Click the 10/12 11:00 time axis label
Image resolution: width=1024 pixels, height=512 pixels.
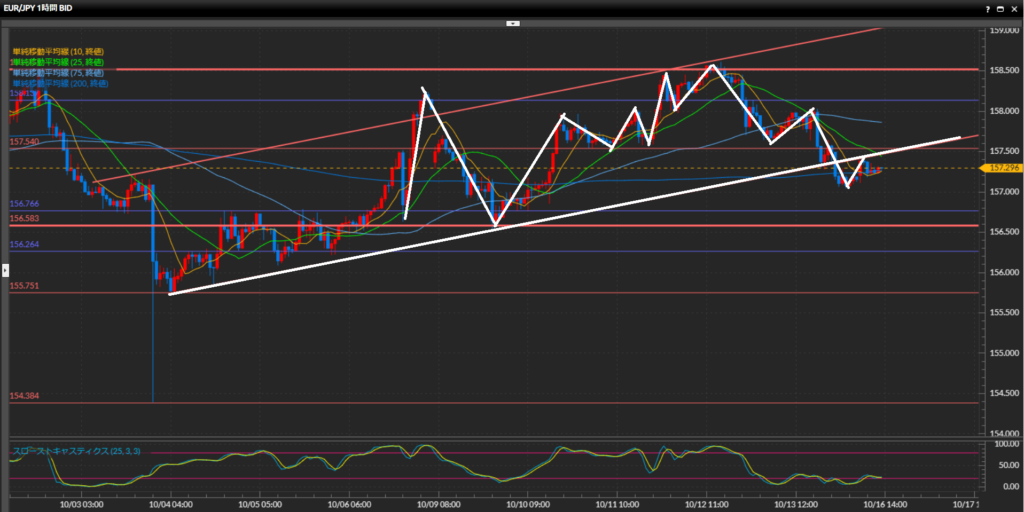tap(706, 506)
